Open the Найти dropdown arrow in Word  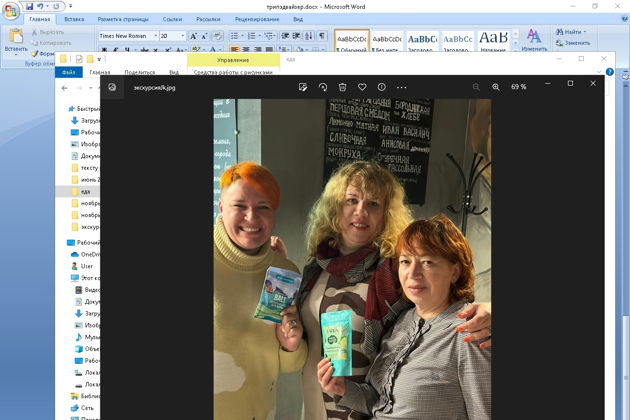(x=585, y=32)
